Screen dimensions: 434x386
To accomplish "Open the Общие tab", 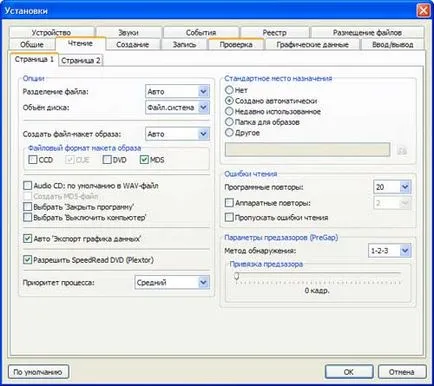I will pyautogui.click(x=32, y=44).
